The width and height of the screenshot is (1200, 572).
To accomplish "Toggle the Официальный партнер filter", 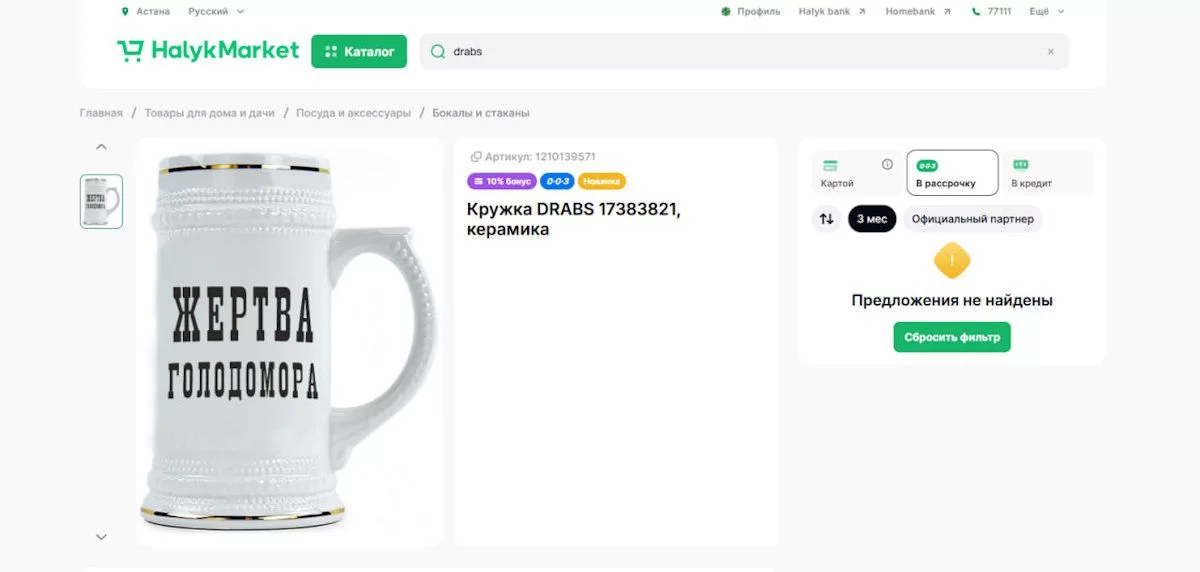I will [972, 219].
